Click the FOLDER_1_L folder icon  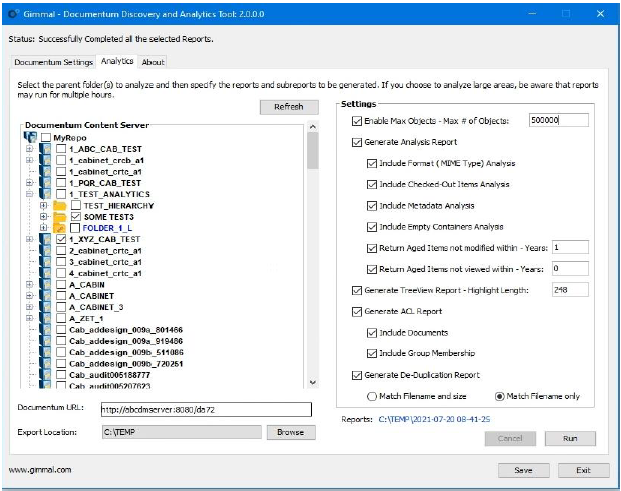(59, 228)
